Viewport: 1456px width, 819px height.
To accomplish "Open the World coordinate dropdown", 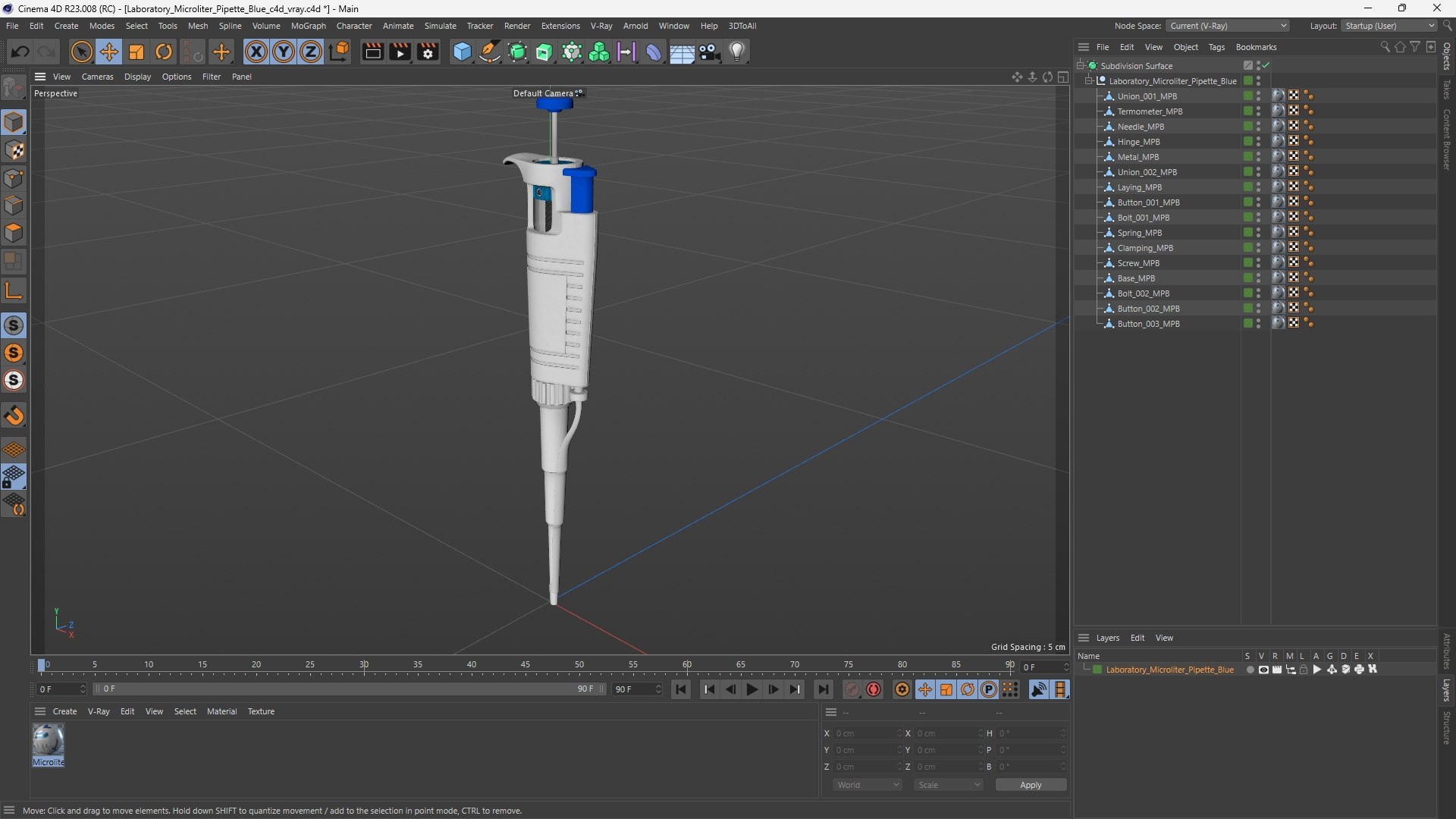I will (868, 785).
